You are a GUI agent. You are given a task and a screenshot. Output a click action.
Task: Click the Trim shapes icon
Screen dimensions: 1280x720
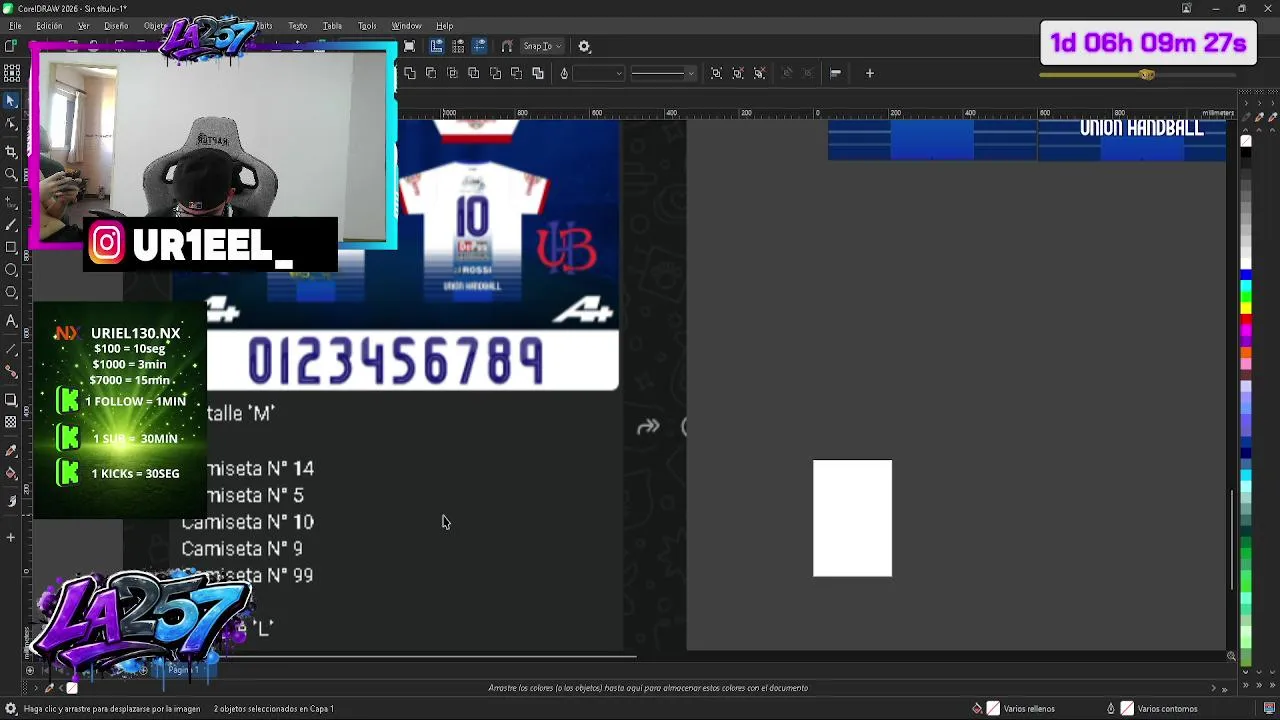431,73
